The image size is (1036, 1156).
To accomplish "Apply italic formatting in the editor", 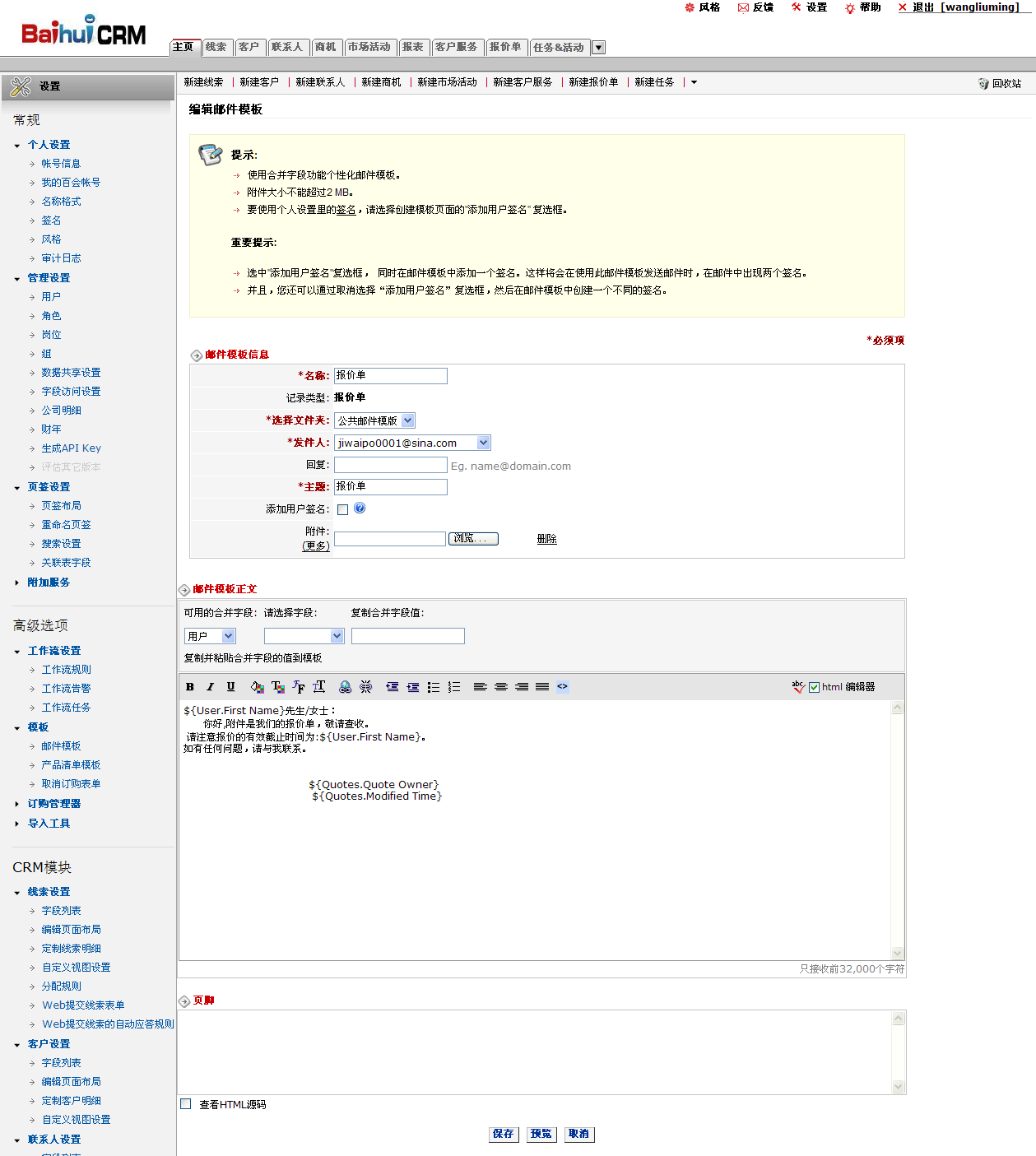I will [x=210, y=687].
